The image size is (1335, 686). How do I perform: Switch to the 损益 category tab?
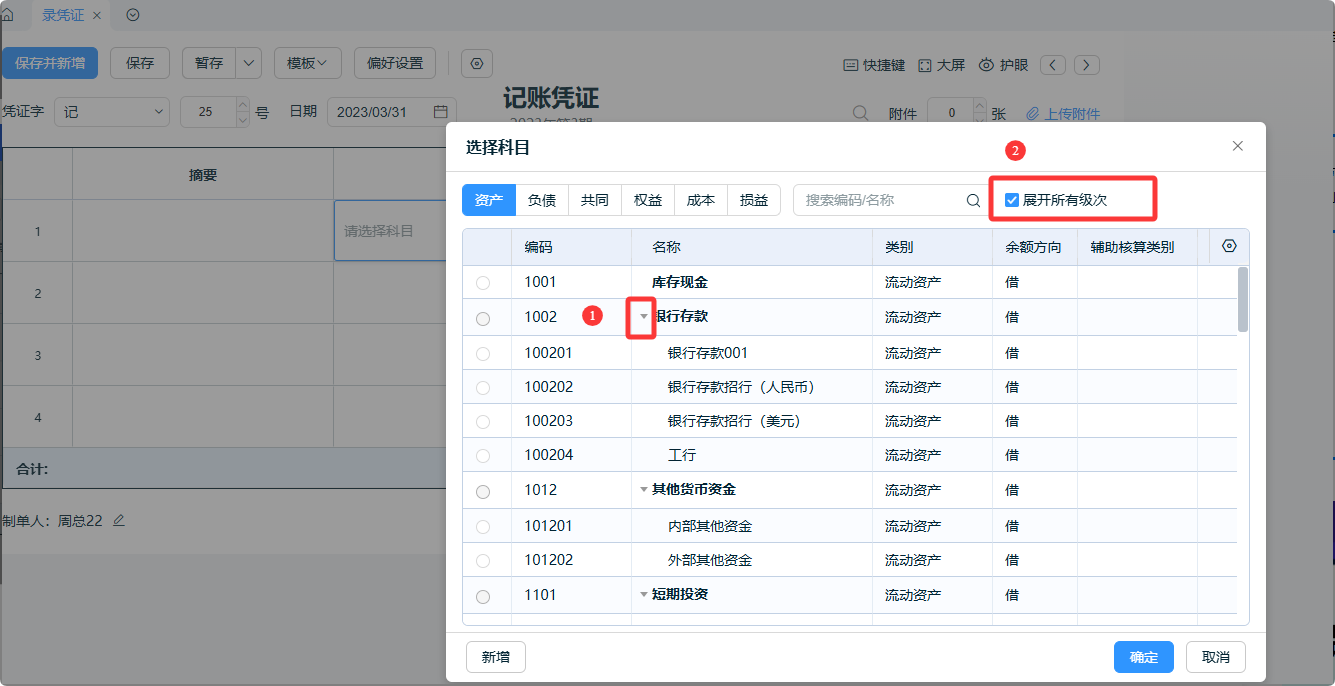(x=753, y=200)
